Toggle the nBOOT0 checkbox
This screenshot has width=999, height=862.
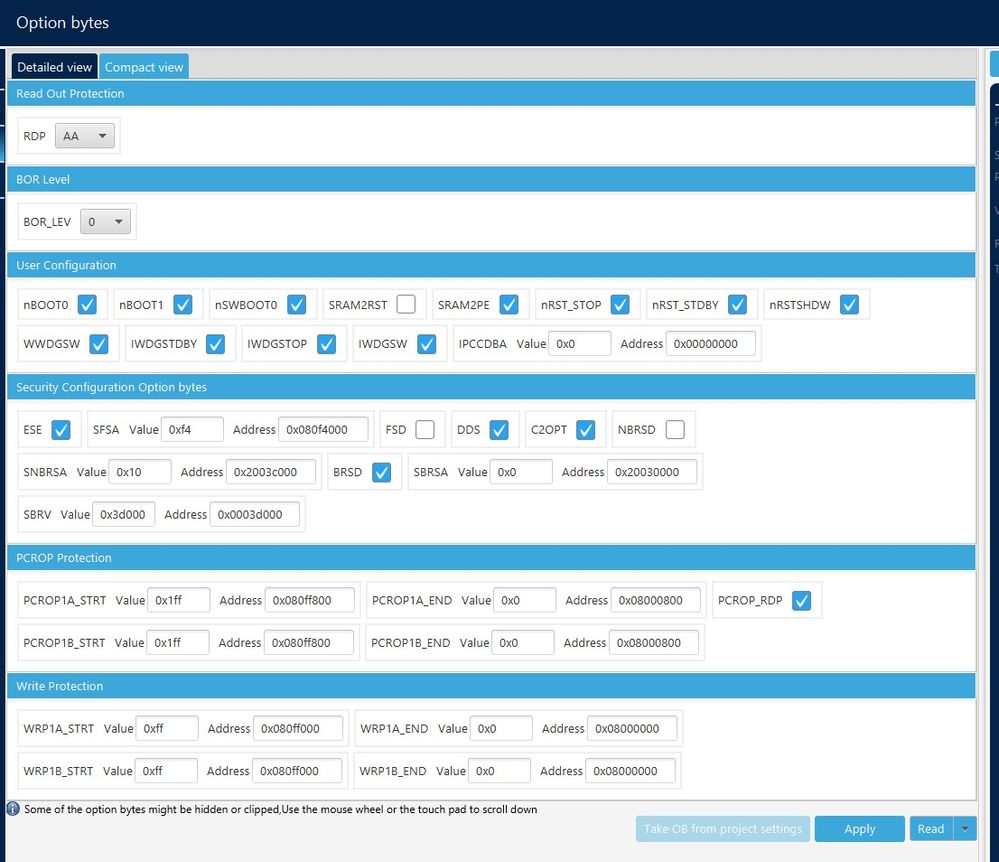(87, 305)
